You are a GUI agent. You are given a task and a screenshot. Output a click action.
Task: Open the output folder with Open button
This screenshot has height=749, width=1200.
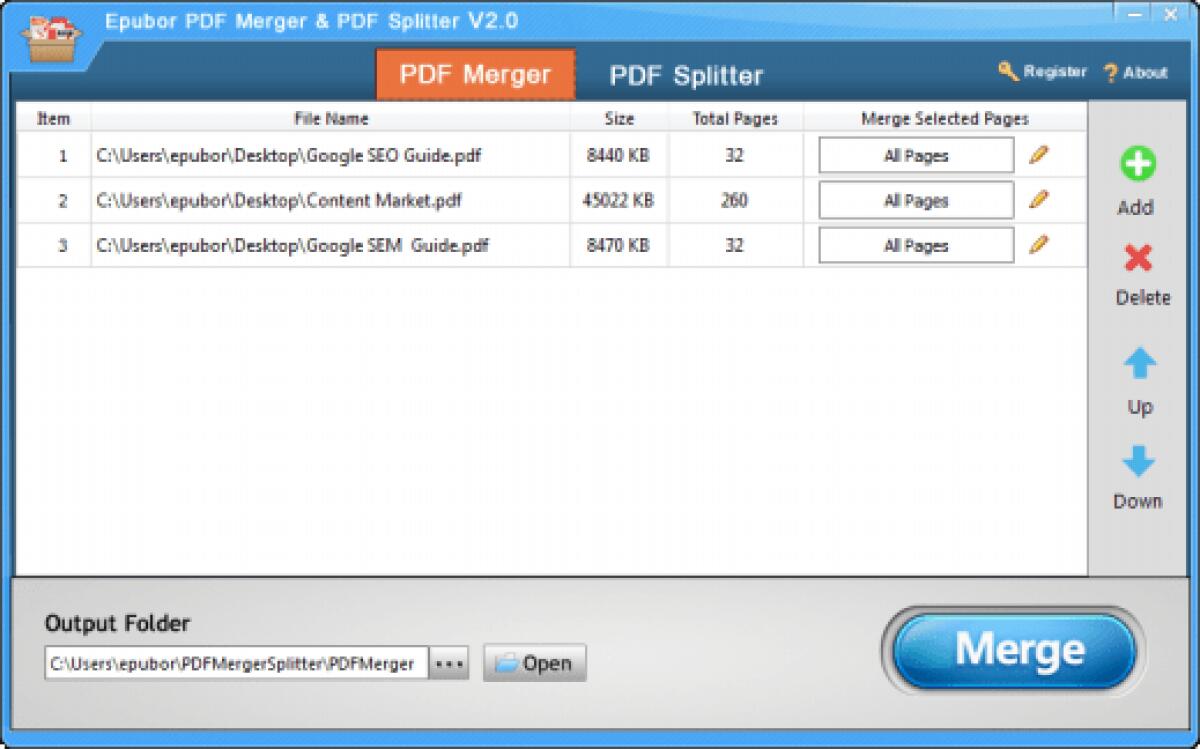[x=535, y=663]
